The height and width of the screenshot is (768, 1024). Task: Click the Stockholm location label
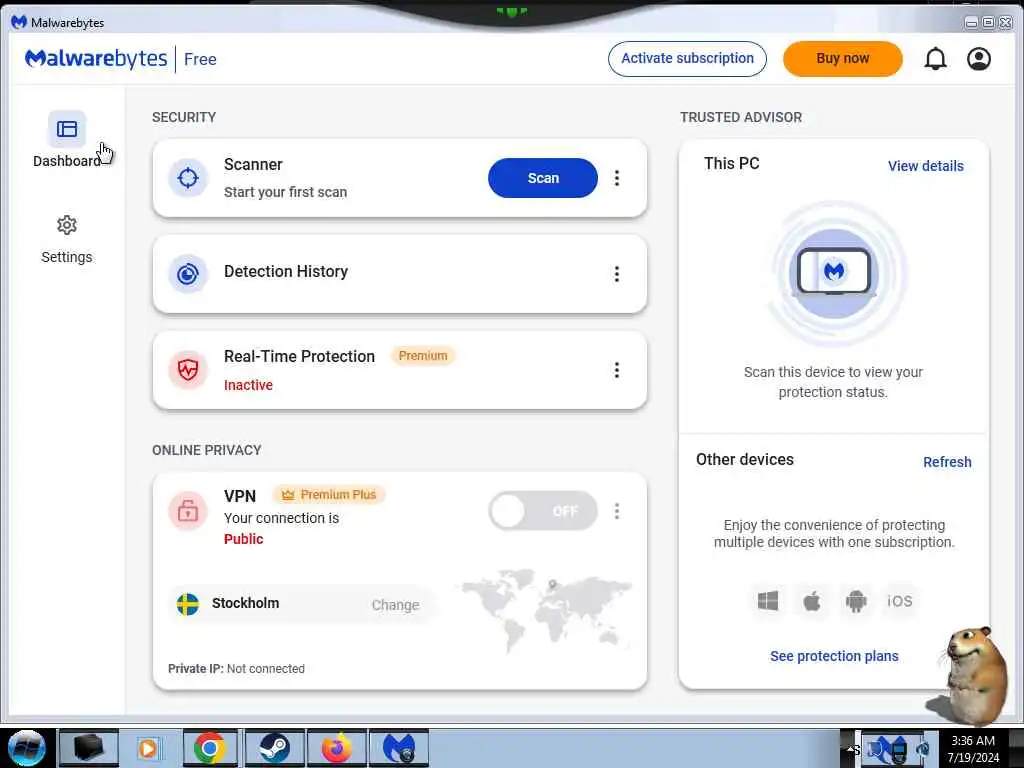click(246, 603)
